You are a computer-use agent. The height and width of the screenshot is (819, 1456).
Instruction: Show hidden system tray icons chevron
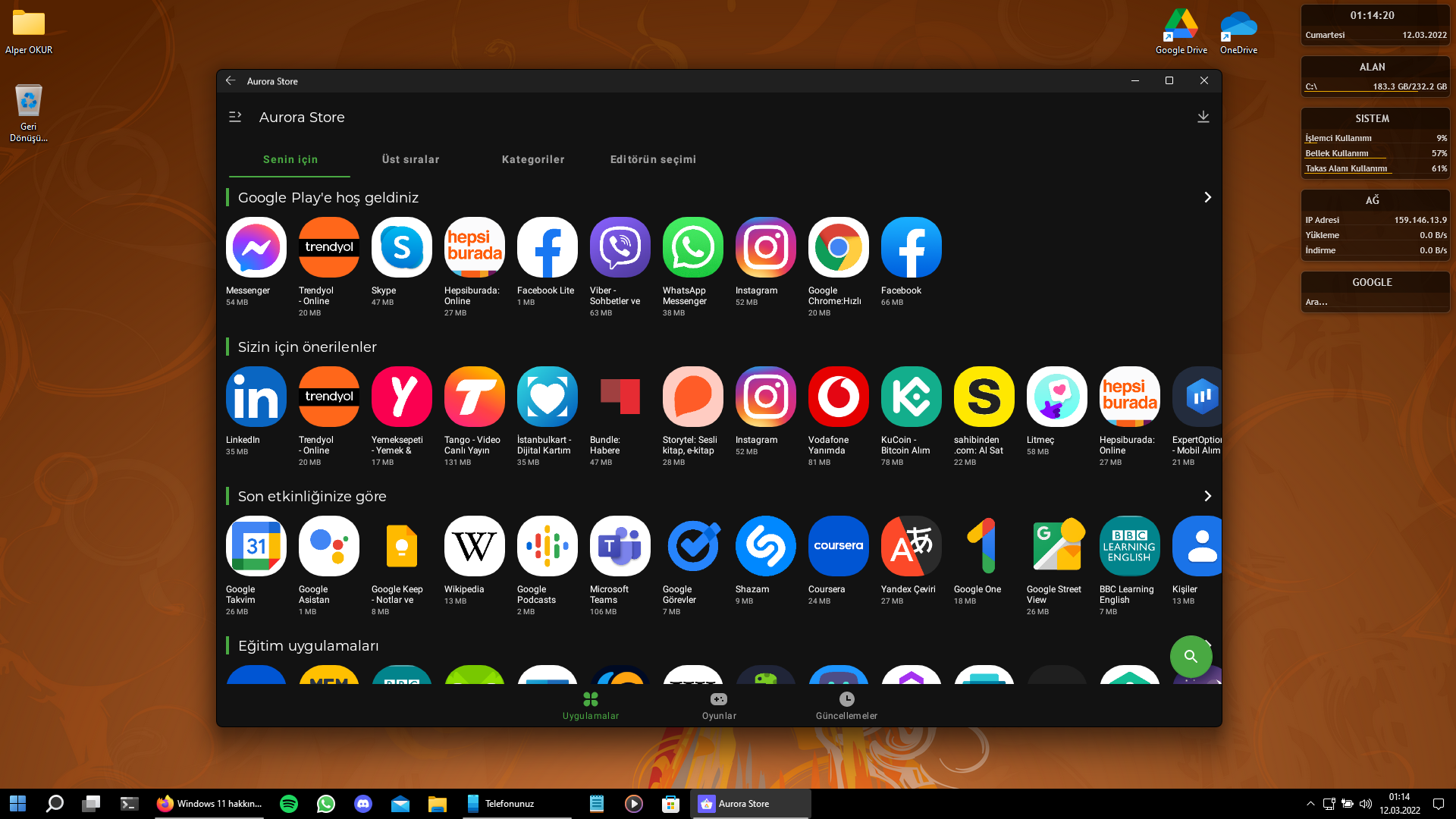tap(1310, 804)
